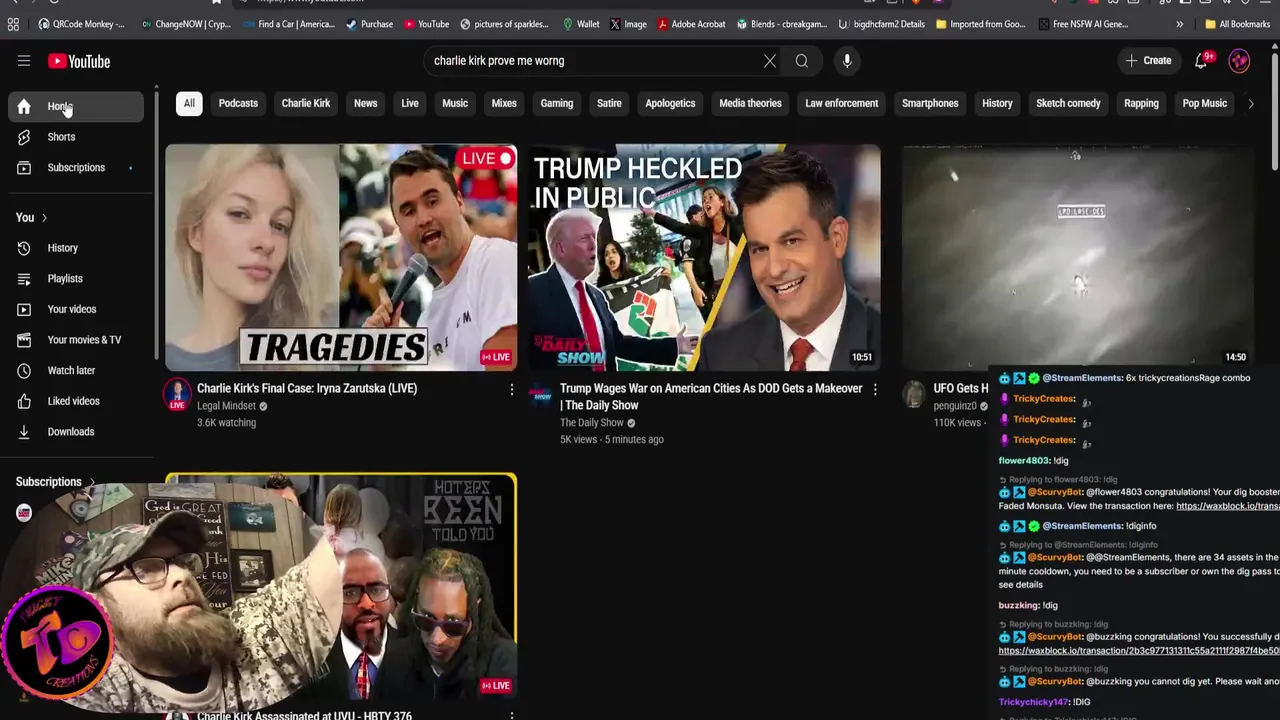Open the TRAGEDIES live video thumbnail

(x=341, y=257)
